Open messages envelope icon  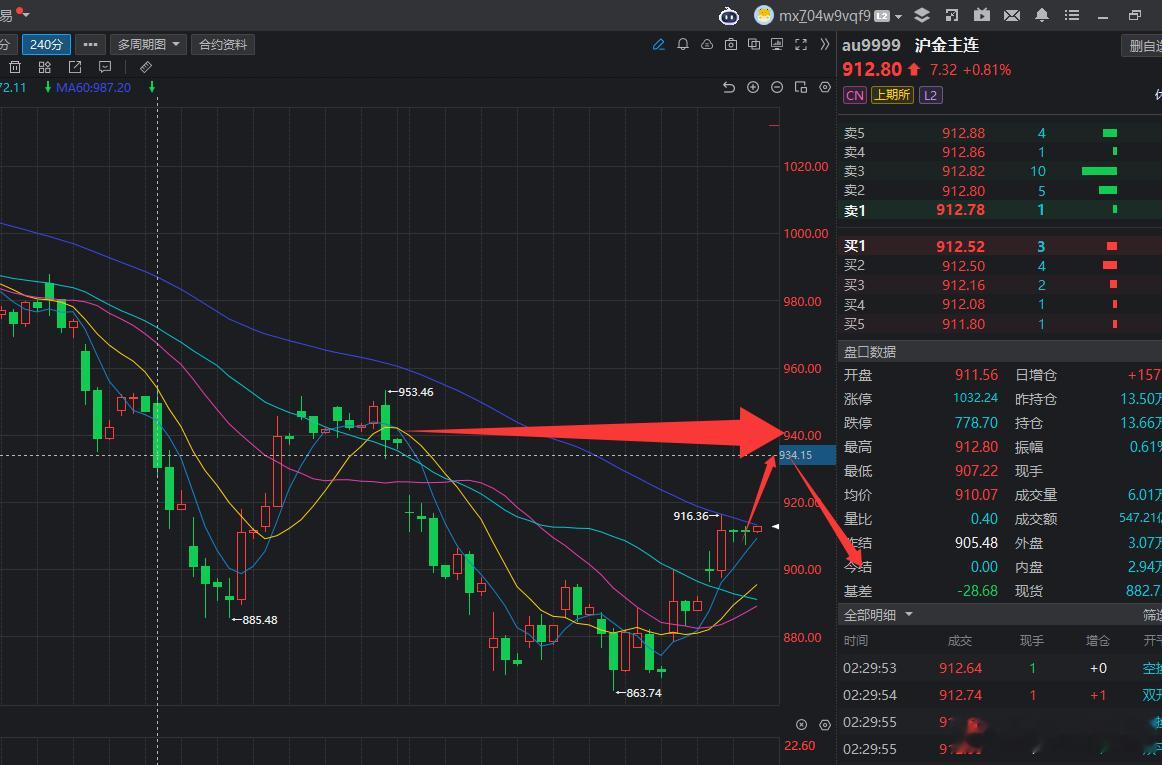tap(1012, 15)
